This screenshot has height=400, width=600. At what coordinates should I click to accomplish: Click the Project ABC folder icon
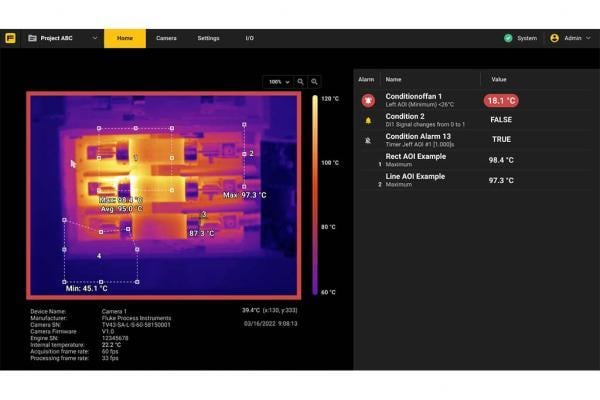[33, 38]
